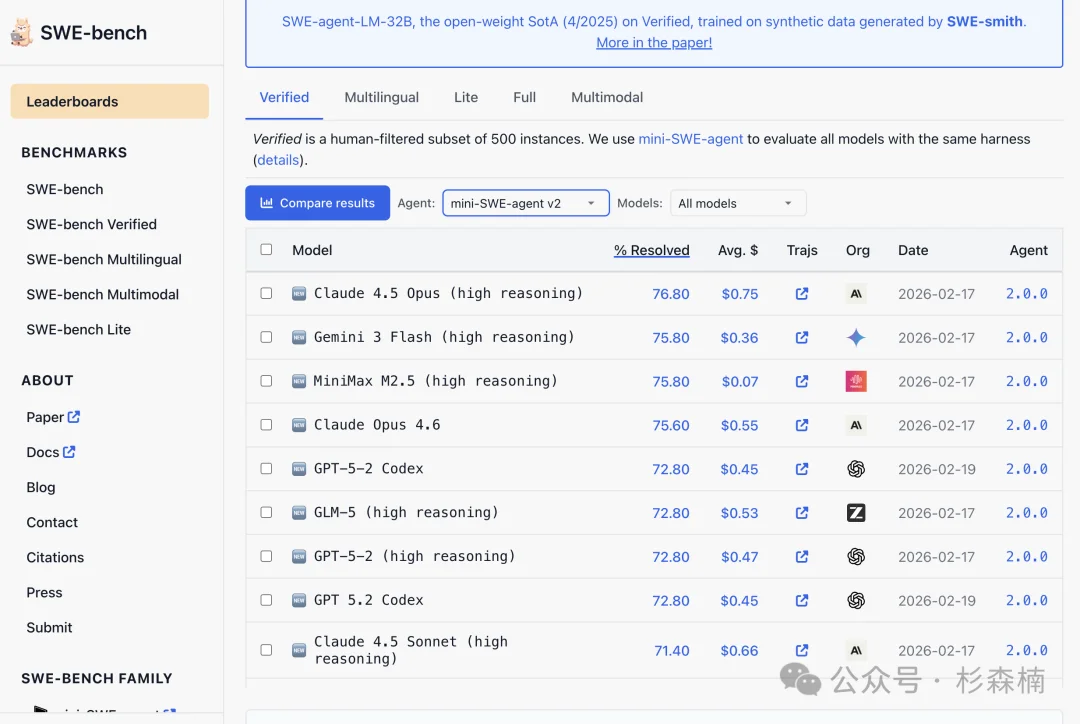1080x724 pixels.
Task: Expand the All models dropdown
Action: [x=738, y=203]
